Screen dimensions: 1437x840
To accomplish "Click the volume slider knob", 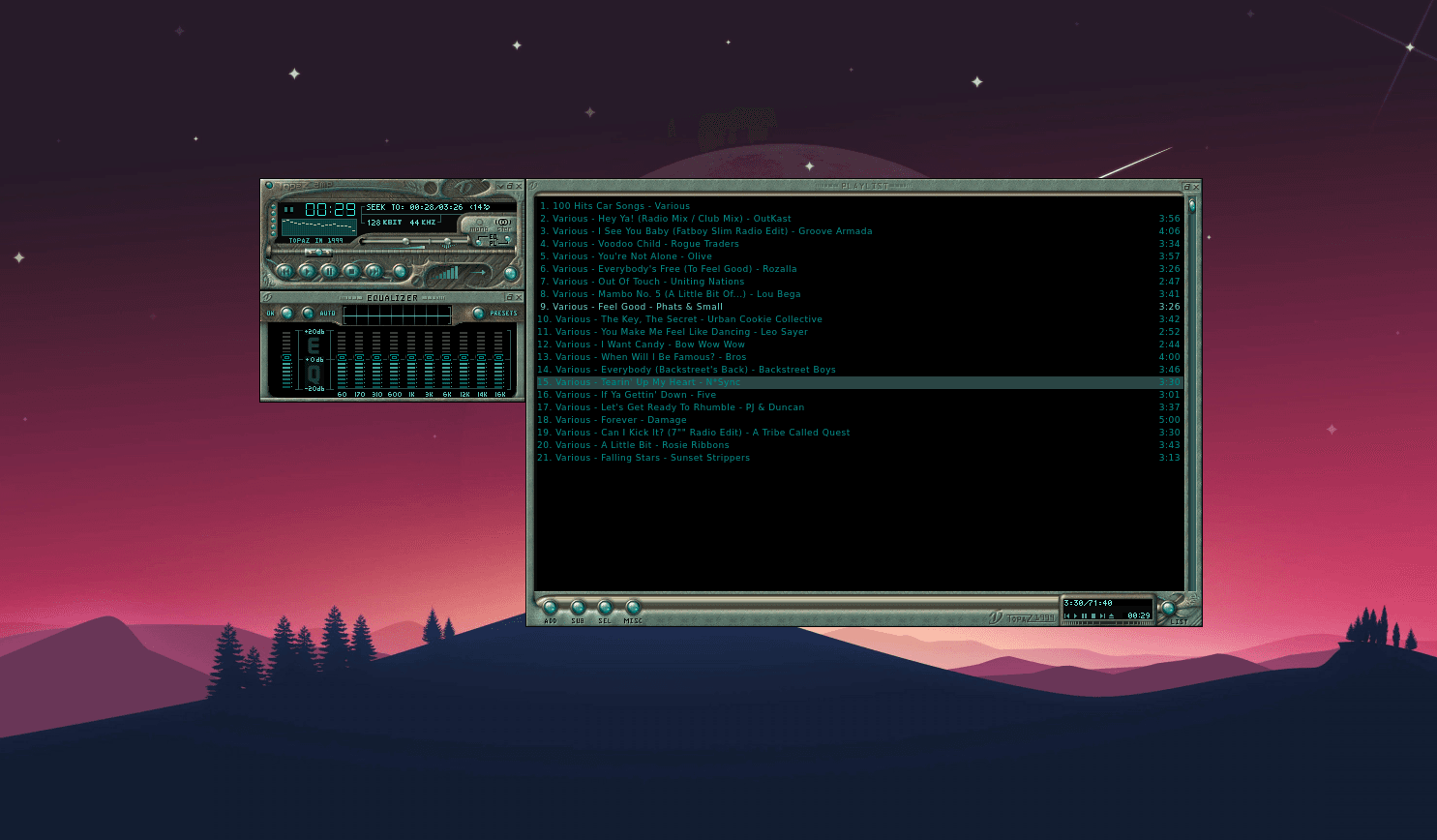I will [405, 241].
